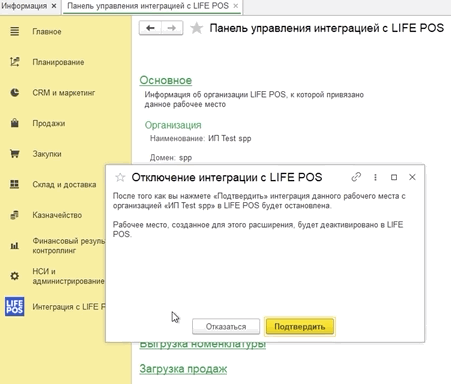Click the Склад и доставка grid icon
Viewport: 451px width, 384px height.
click(14, 184)
